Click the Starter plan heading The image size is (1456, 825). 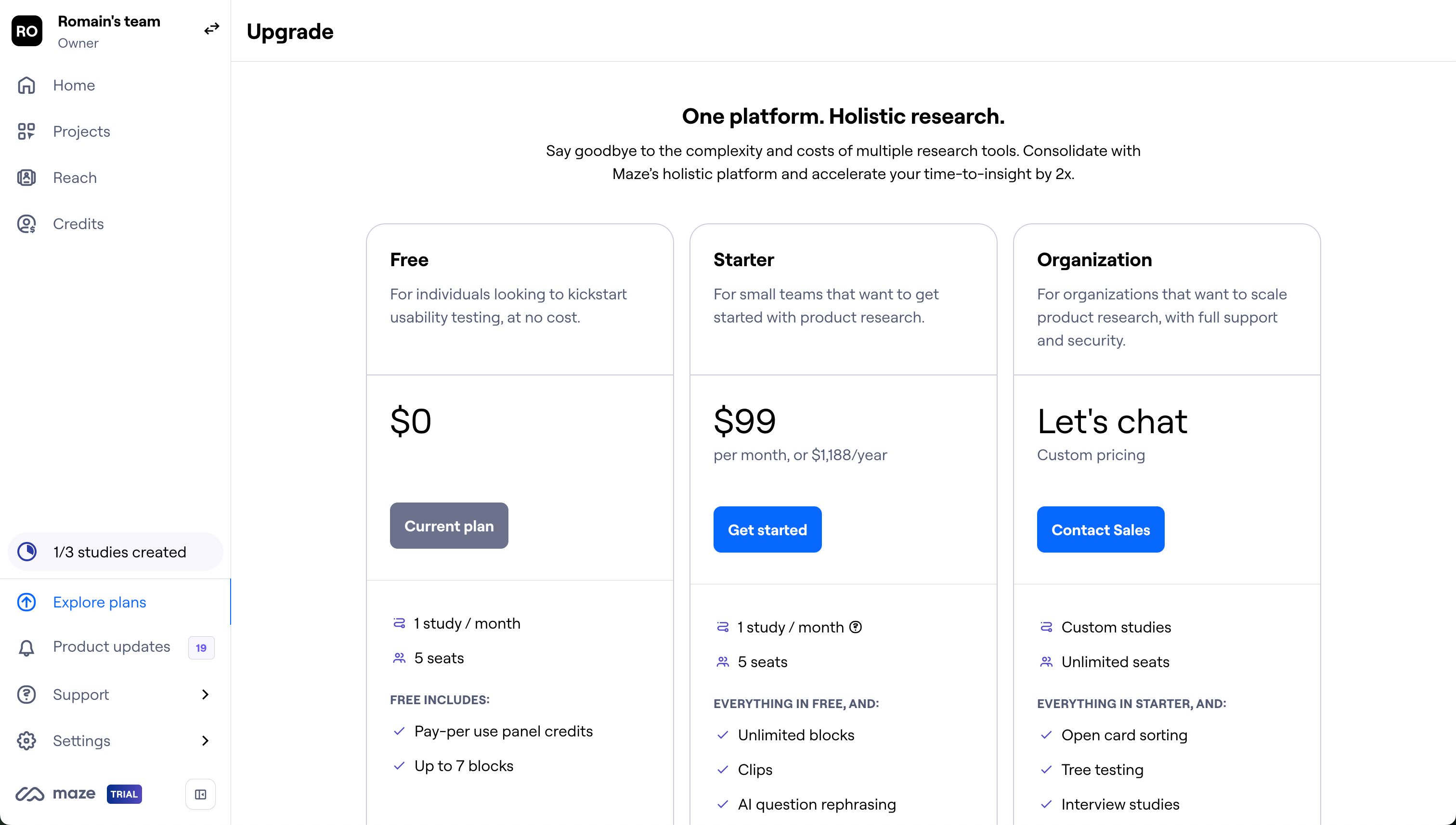[743, 259]
